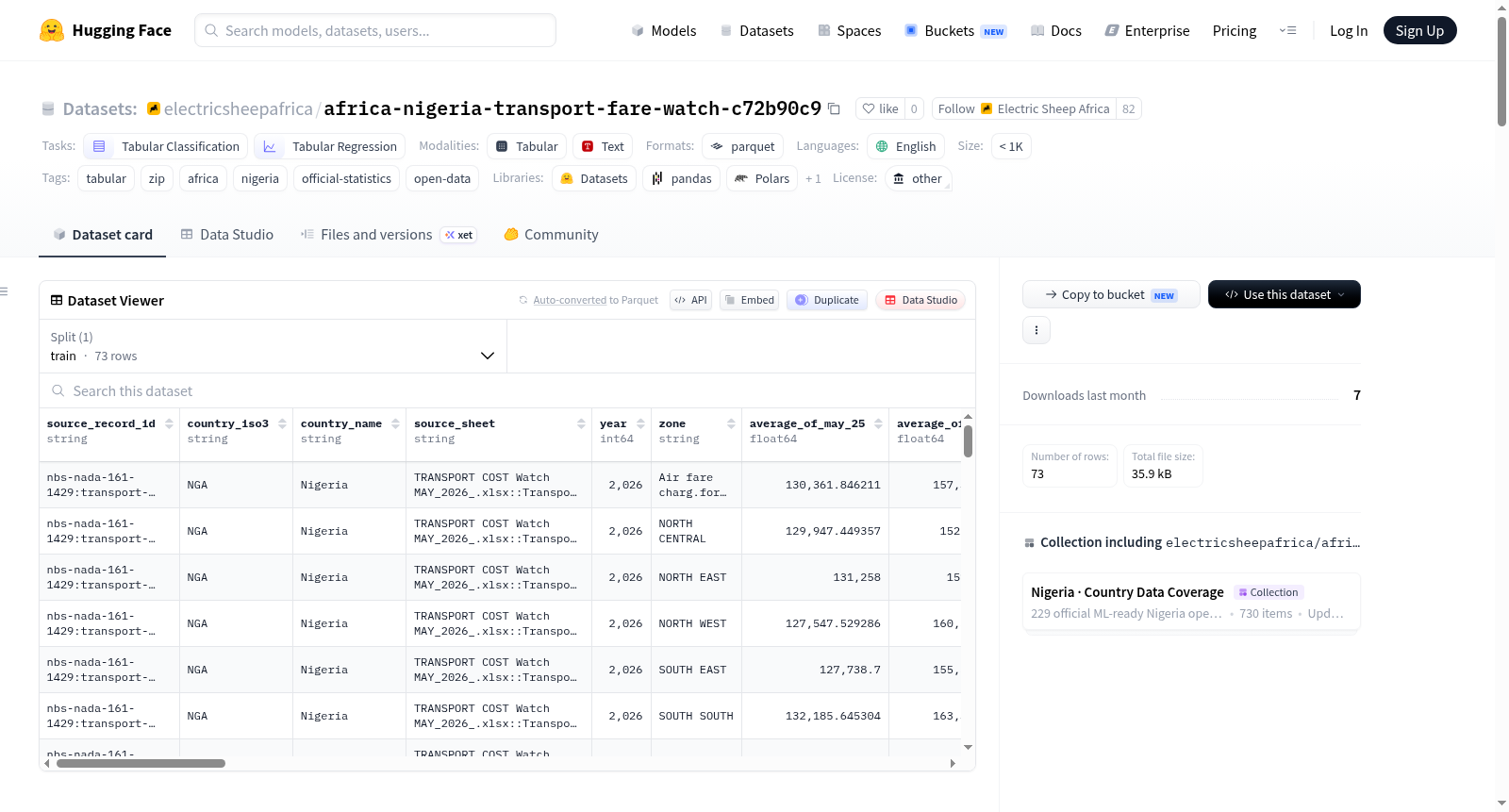Expand the train split dropdown
Screen dimensions: 1509x812
(x=273, y=346)
